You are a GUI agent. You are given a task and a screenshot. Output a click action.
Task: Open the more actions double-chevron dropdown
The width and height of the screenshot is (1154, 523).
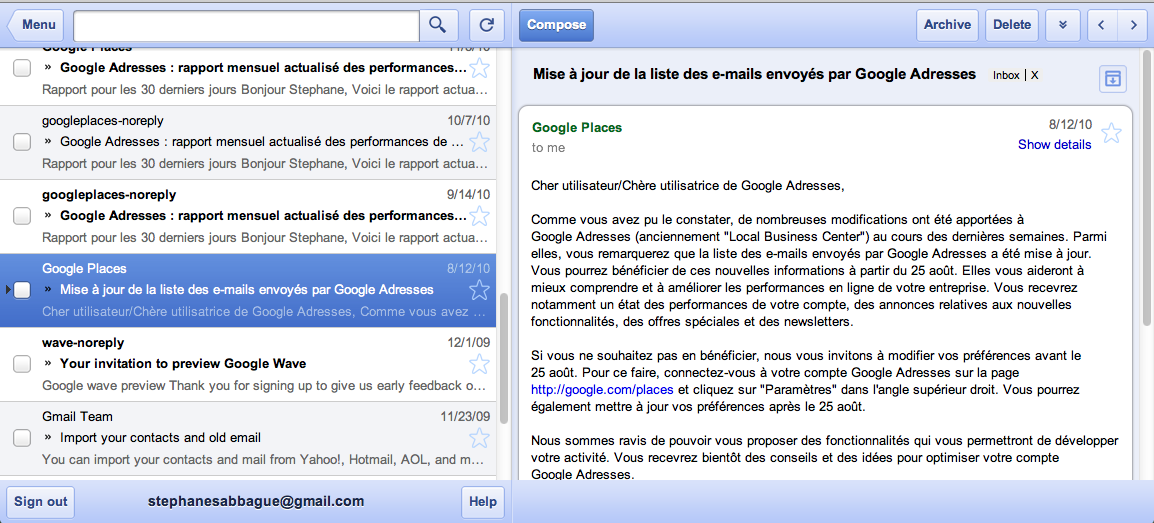[x=1063, y=25]
